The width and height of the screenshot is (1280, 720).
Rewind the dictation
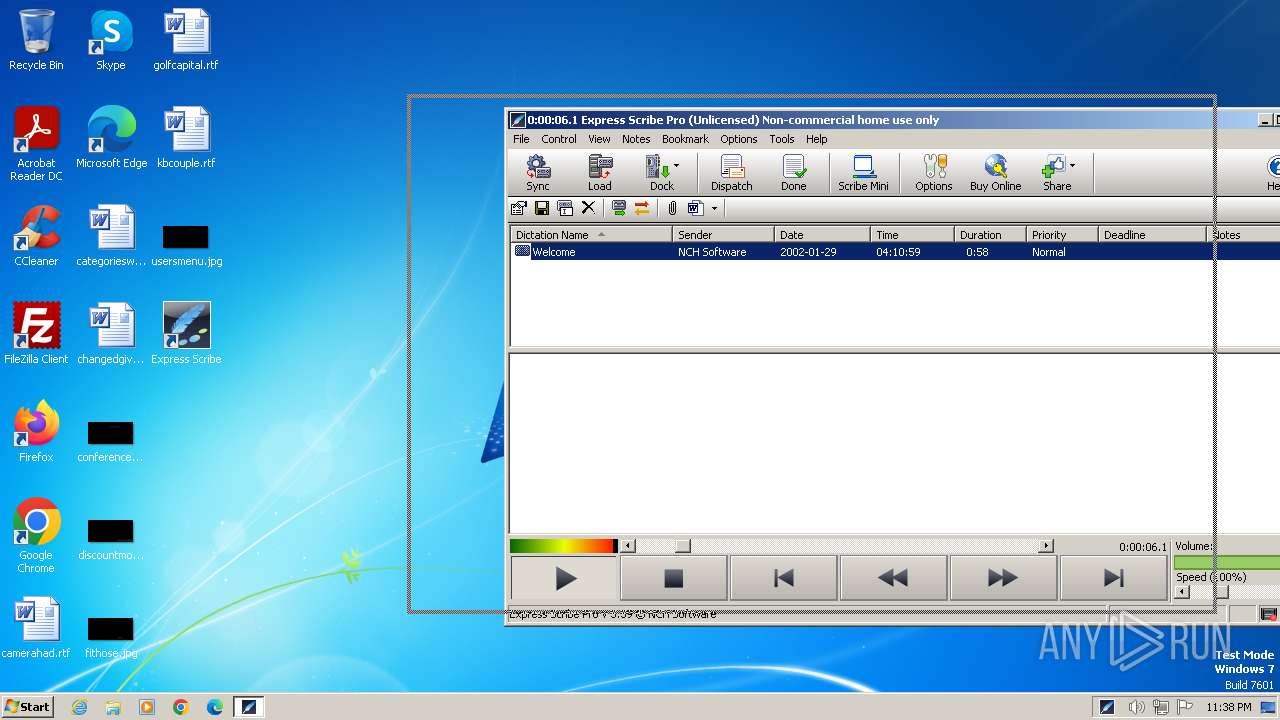tap(893, 578)
